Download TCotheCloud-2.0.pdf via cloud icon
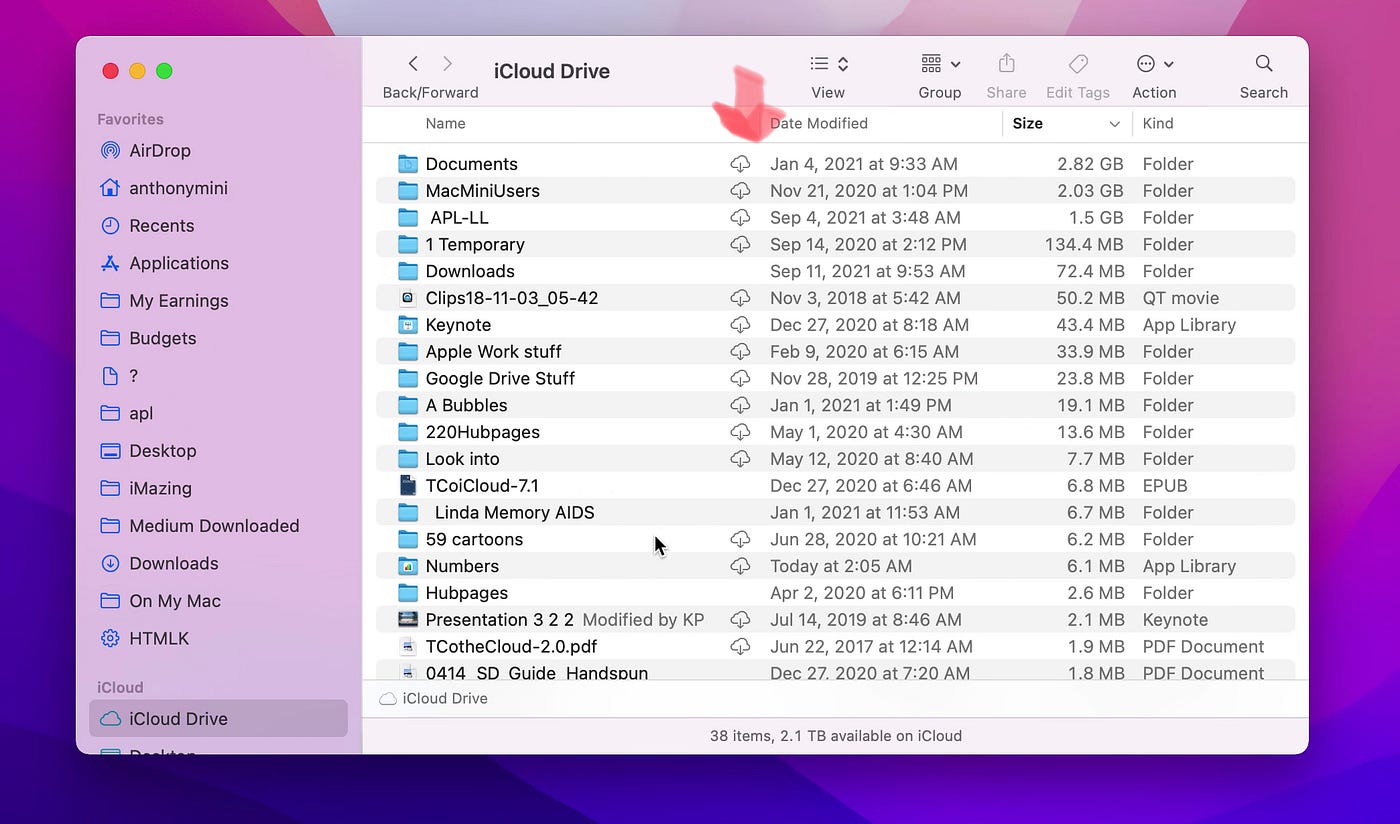The image size is (1400, 824). [740, 647]
